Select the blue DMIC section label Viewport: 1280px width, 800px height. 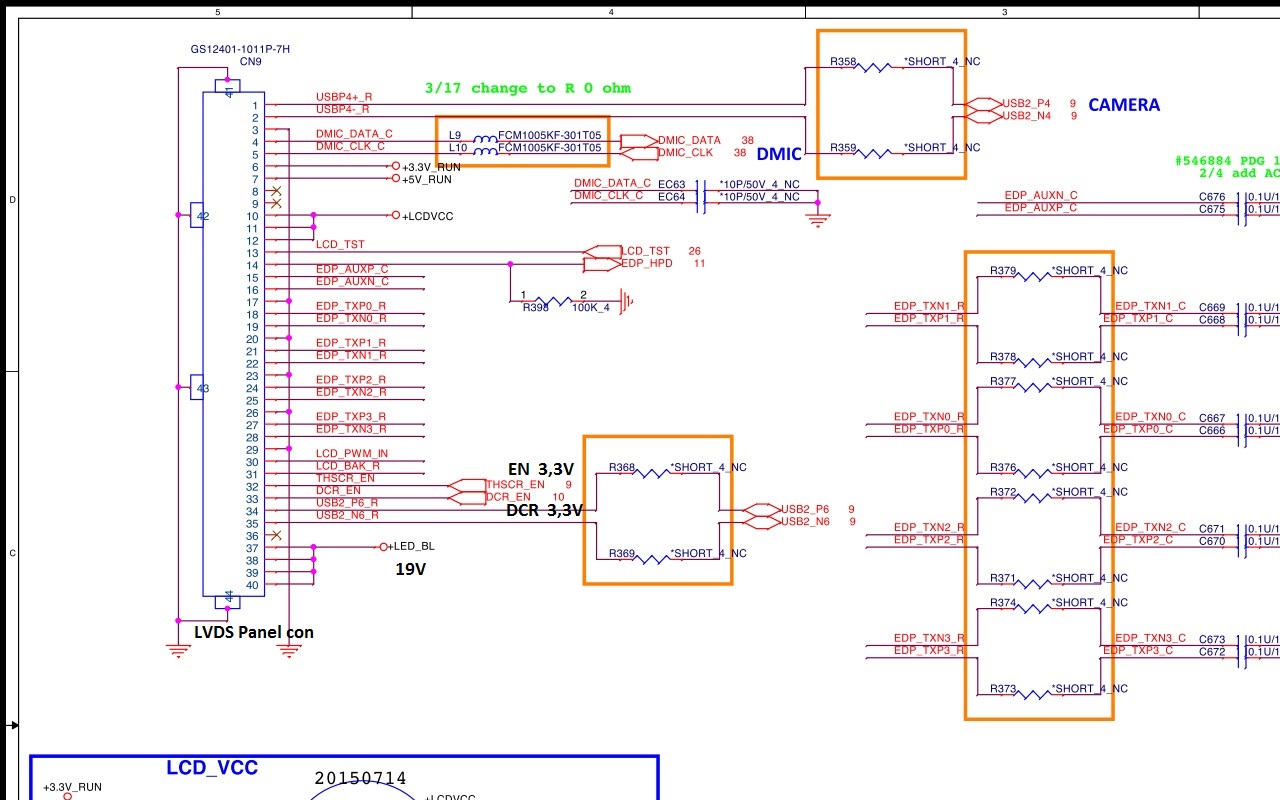pos(779,154)
